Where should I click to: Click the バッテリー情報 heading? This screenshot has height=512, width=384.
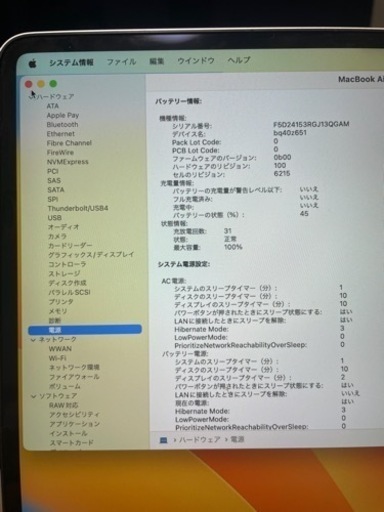coord(179,101)
